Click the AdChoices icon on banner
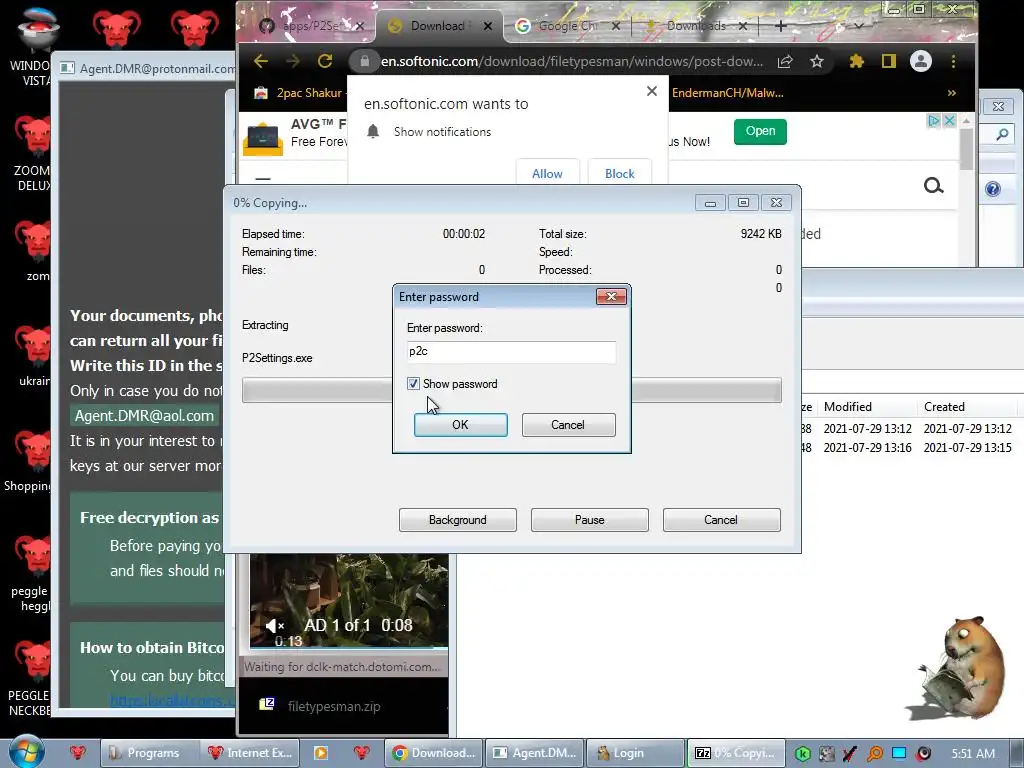 (934, 121)
